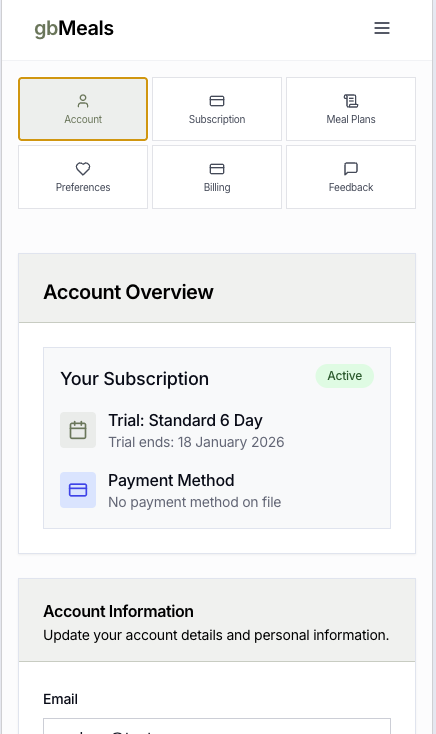The width and height of the screenshot is (436, 734).
Task: Open the hamburger menu icon
Action: pos(382,28)
